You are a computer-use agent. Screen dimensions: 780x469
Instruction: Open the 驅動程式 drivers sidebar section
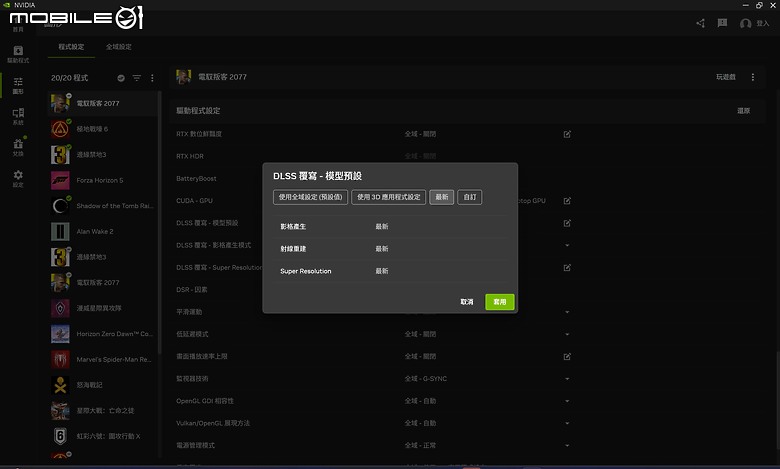18,54
